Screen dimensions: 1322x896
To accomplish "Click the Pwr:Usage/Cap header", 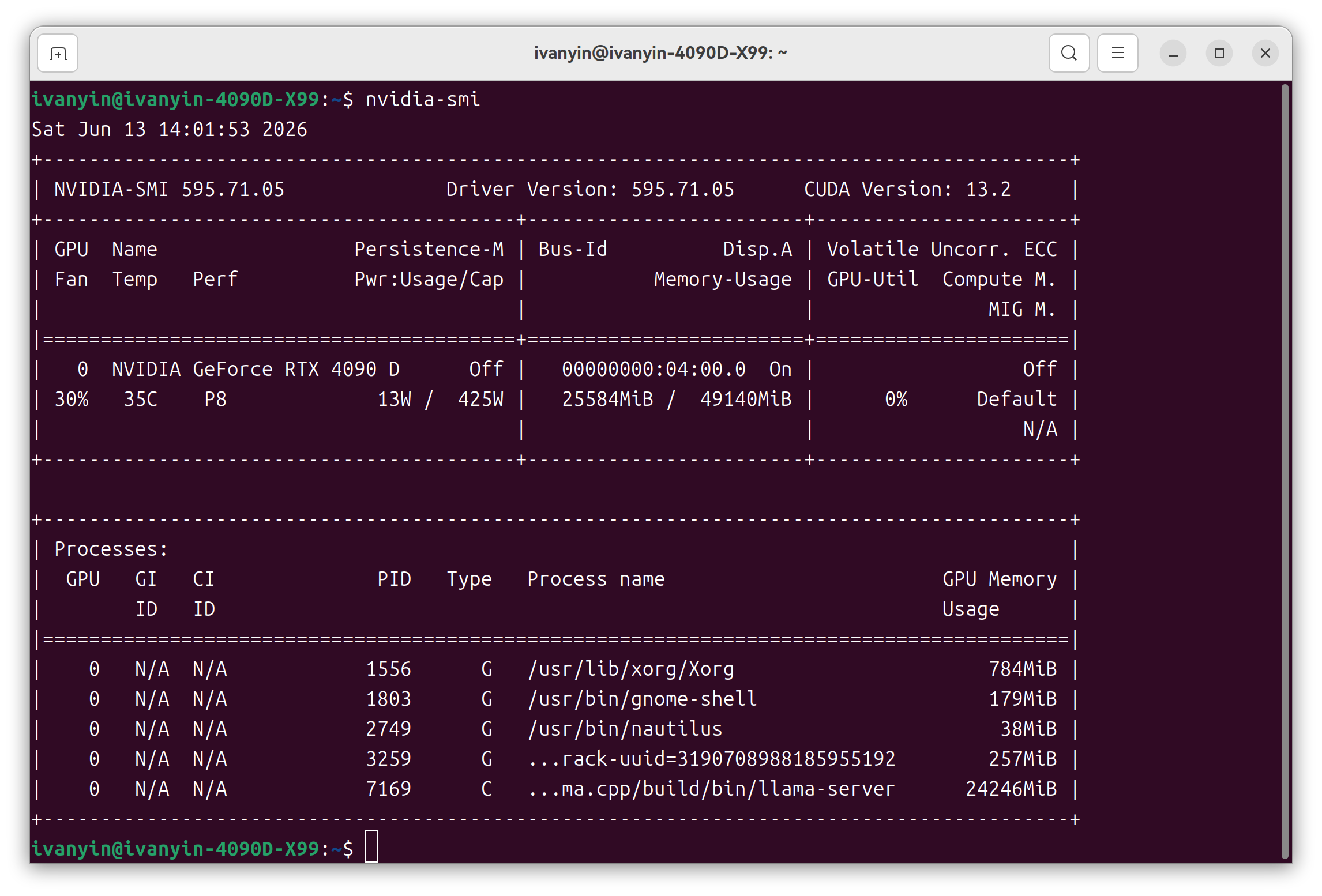I will (429, 279).
